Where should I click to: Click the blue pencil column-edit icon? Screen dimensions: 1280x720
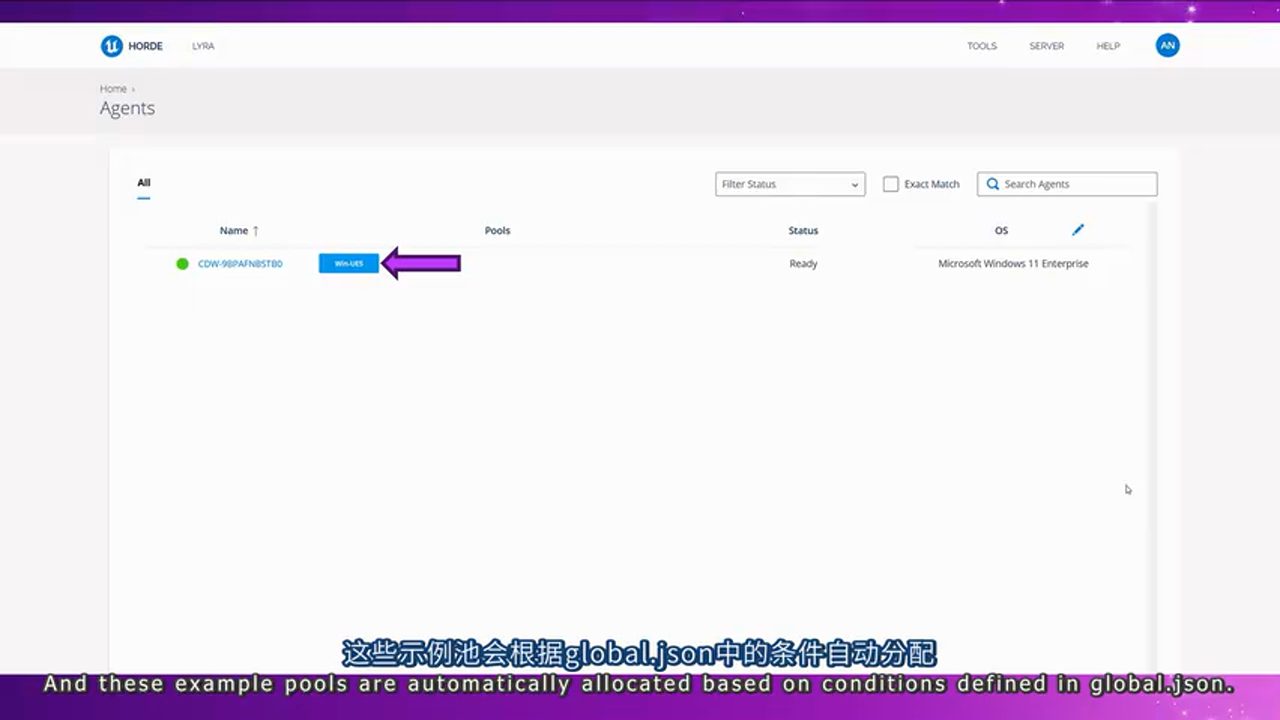(x=1077, y=230)
